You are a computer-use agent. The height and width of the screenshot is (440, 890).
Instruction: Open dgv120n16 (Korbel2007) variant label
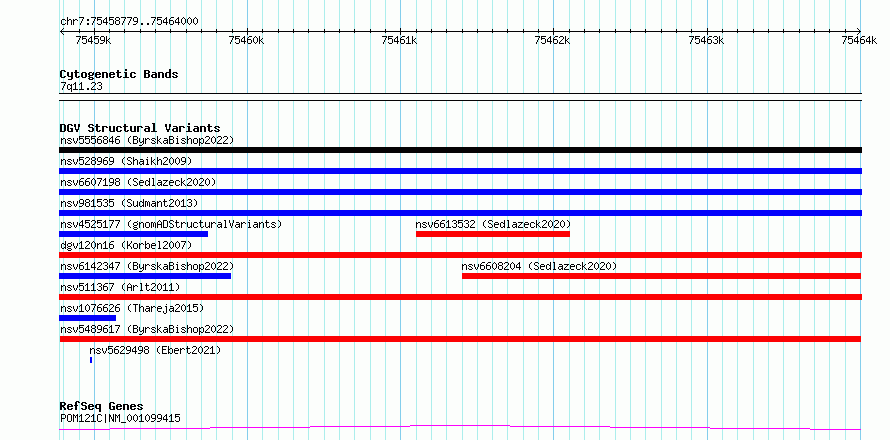pyautogui.click(x=126, y=245)
